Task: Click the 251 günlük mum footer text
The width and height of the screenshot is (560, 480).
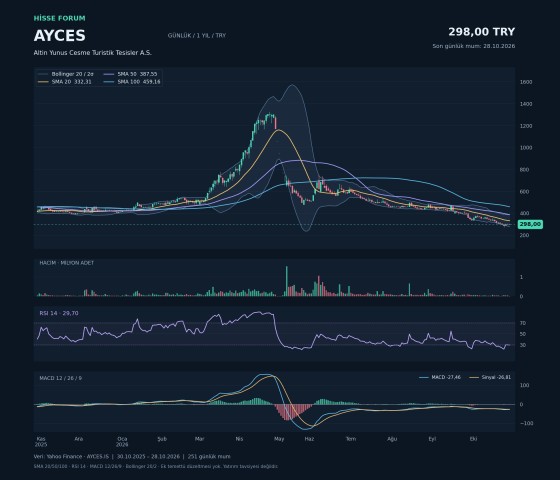Action: 209,456
